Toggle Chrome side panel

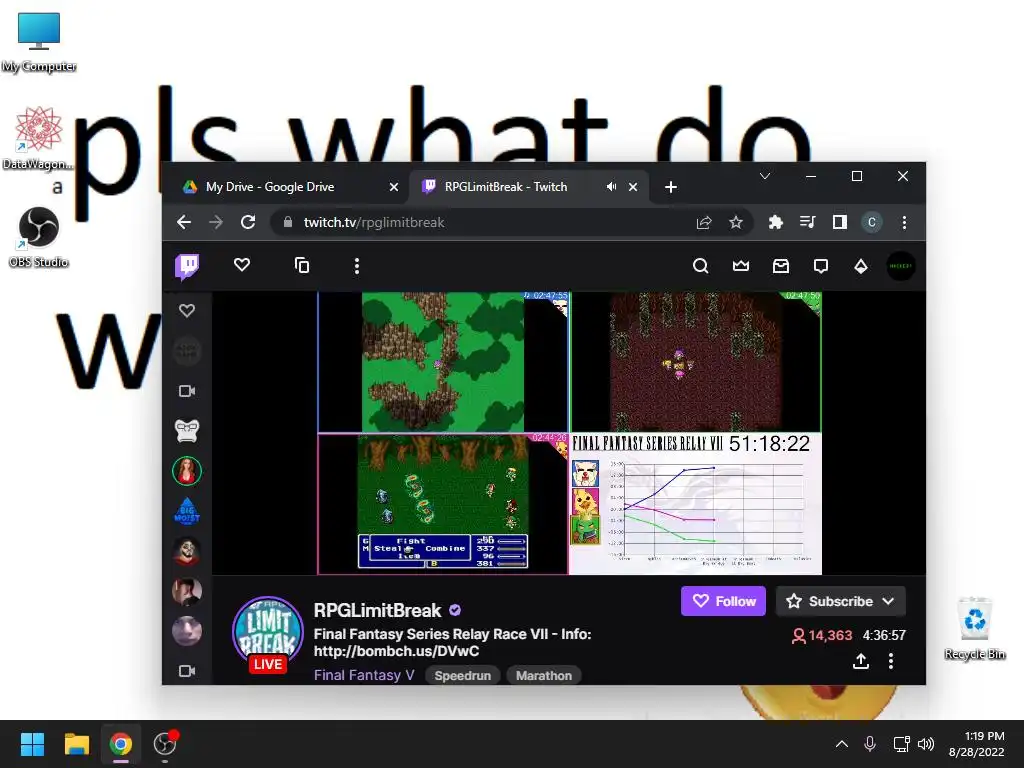(x=840, y=223)
